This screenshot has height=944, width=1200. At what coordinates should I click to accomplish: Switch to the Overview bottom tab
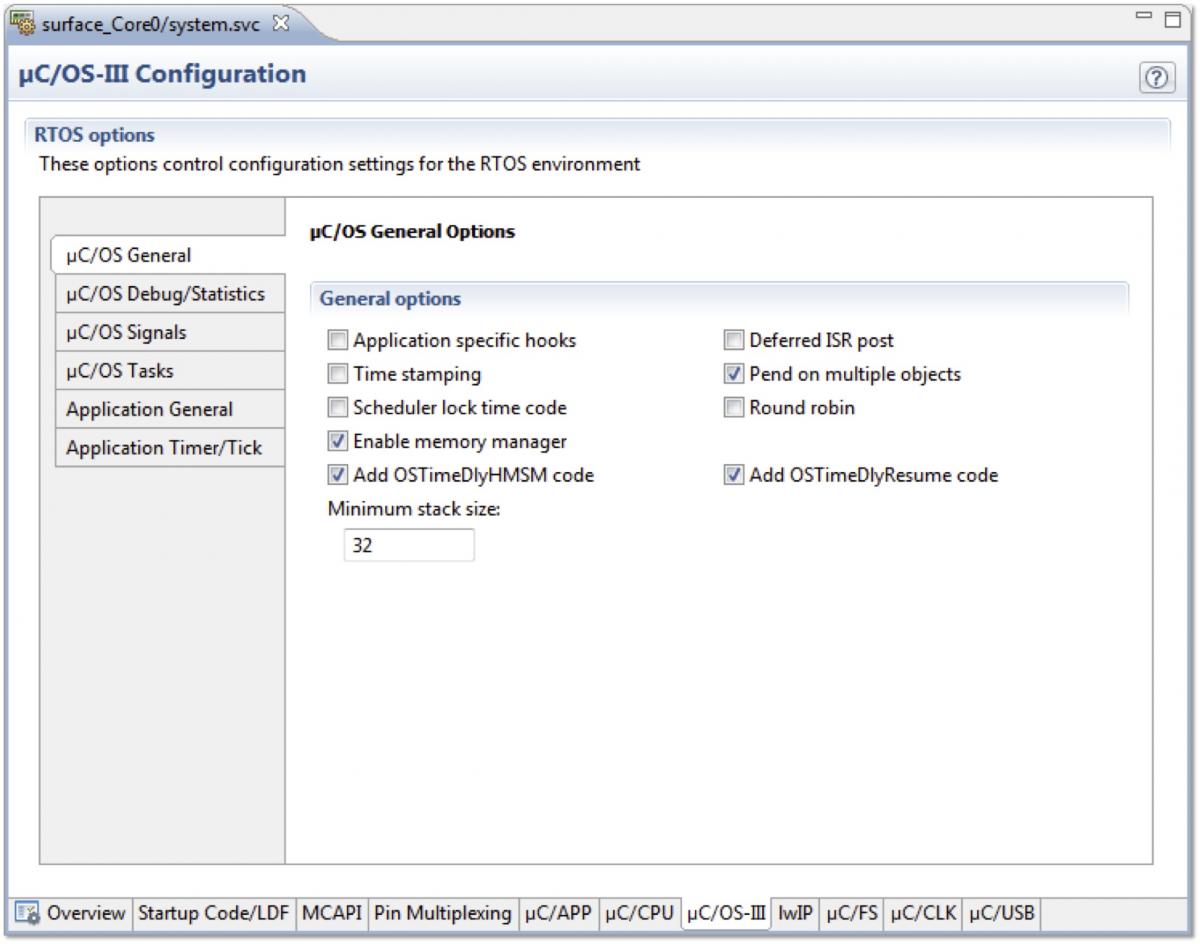[73, 913]
